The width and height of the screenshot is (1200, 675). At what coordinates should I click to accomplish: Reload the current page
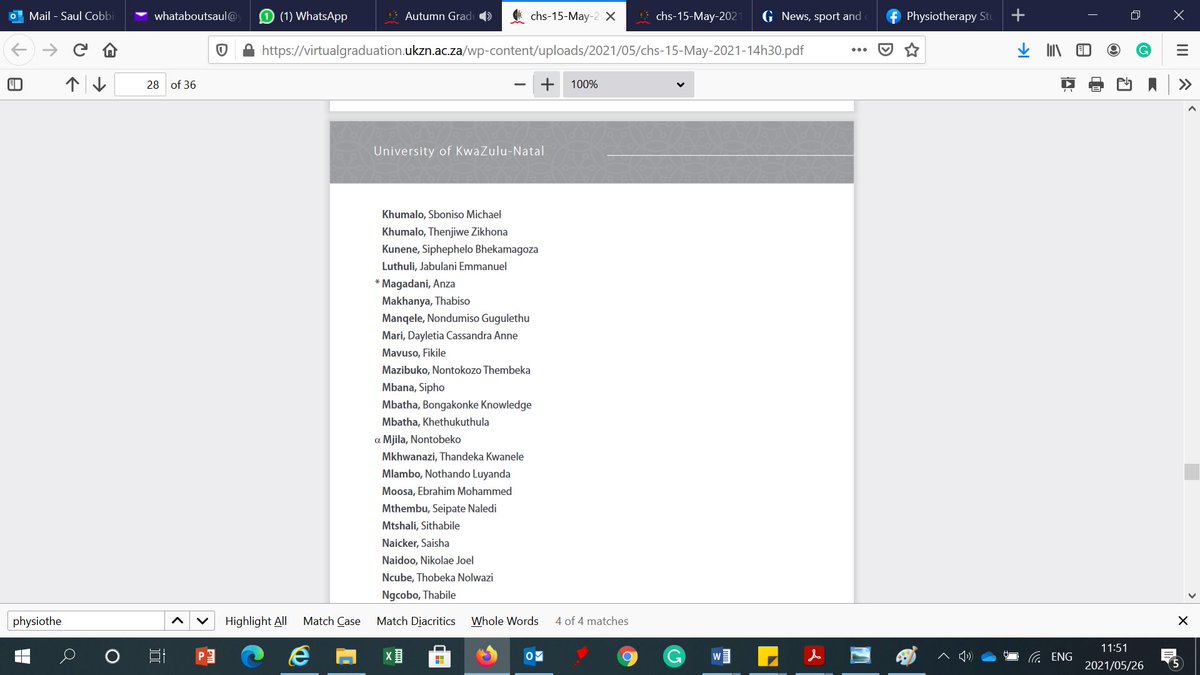click(79, 51)
